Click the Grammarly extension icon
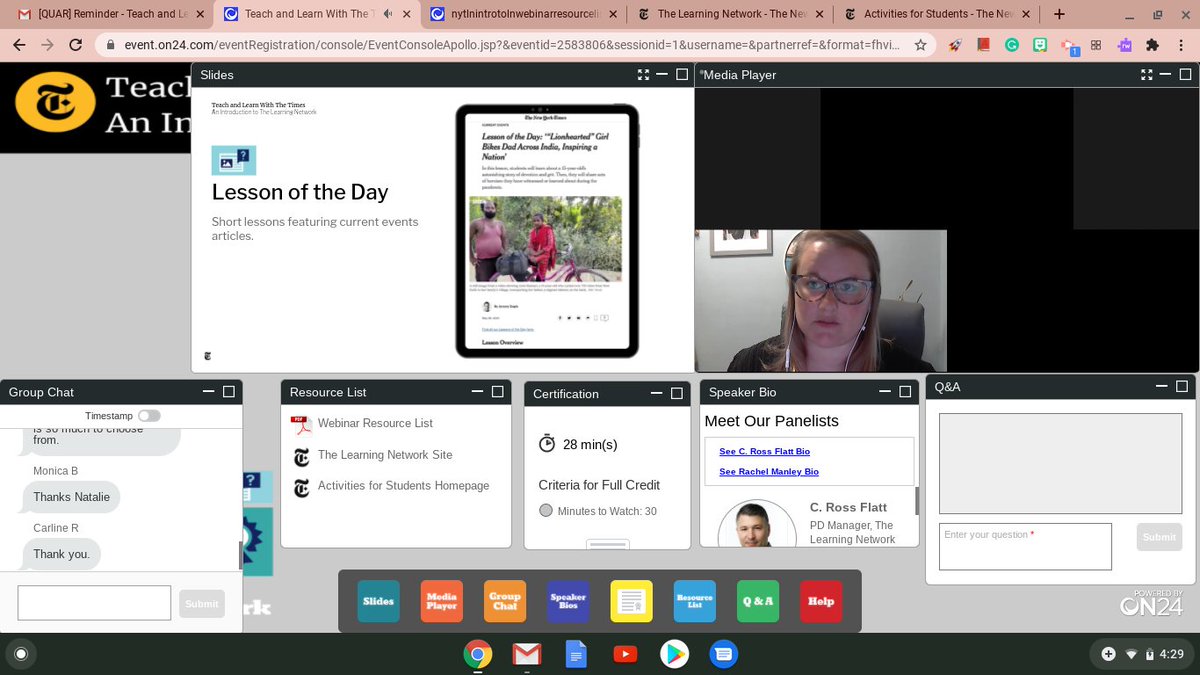Viewport: 1200px width, 675px height. click(1012, 45)
